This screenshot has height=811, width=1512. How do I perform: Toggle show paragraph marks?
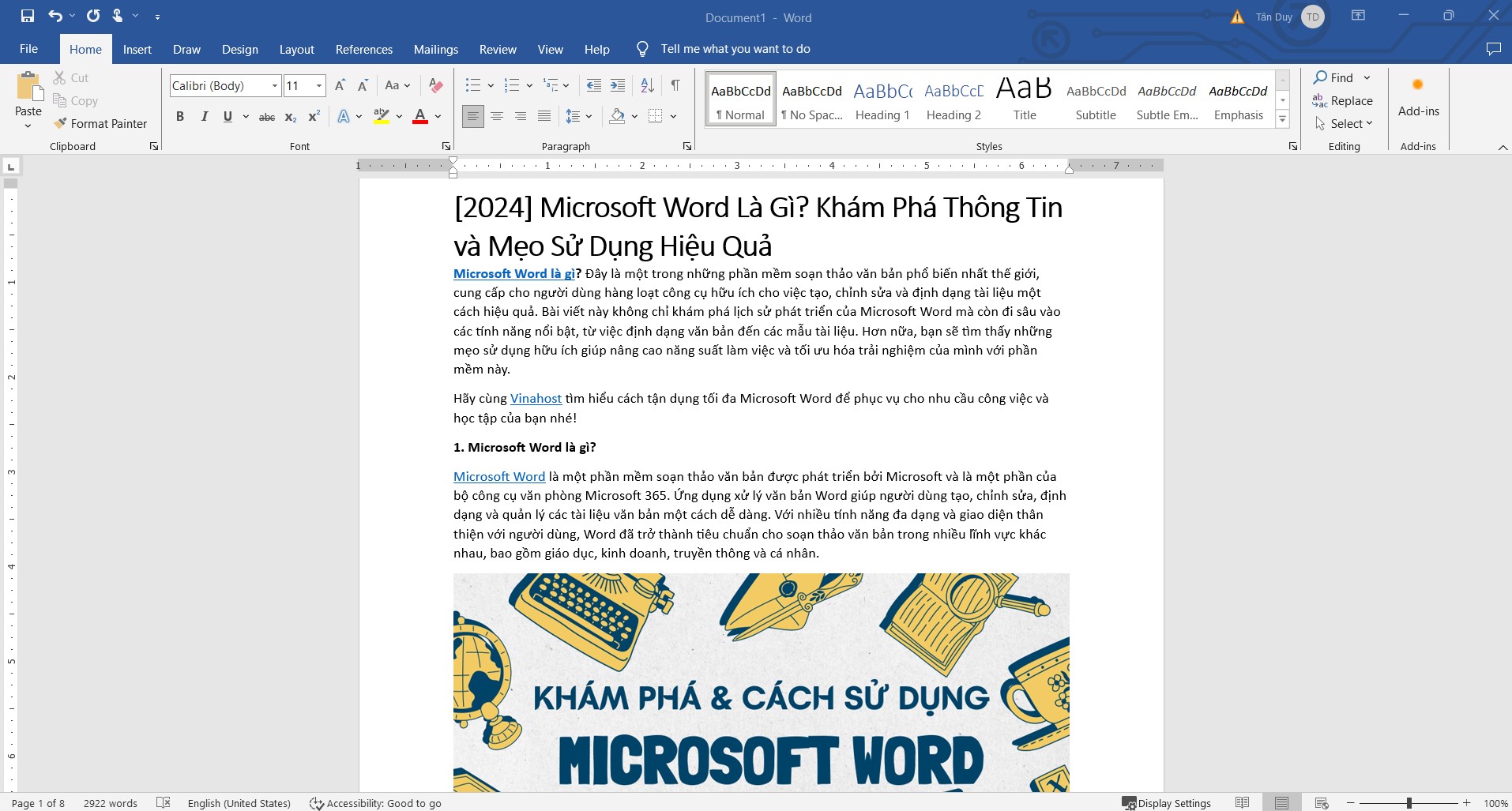click(x=675, y=85)
